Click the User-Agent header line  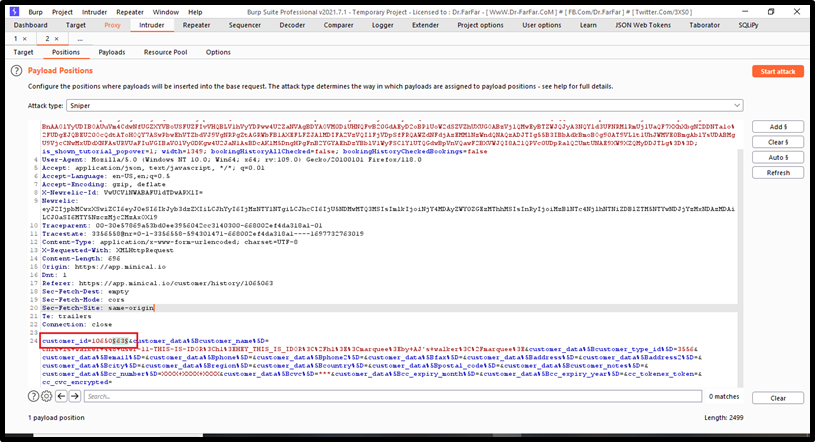(x=232, y=160)
